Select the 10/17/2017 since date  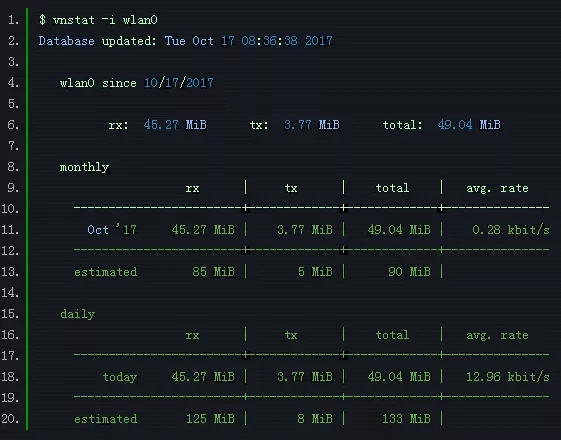[179, 83]
